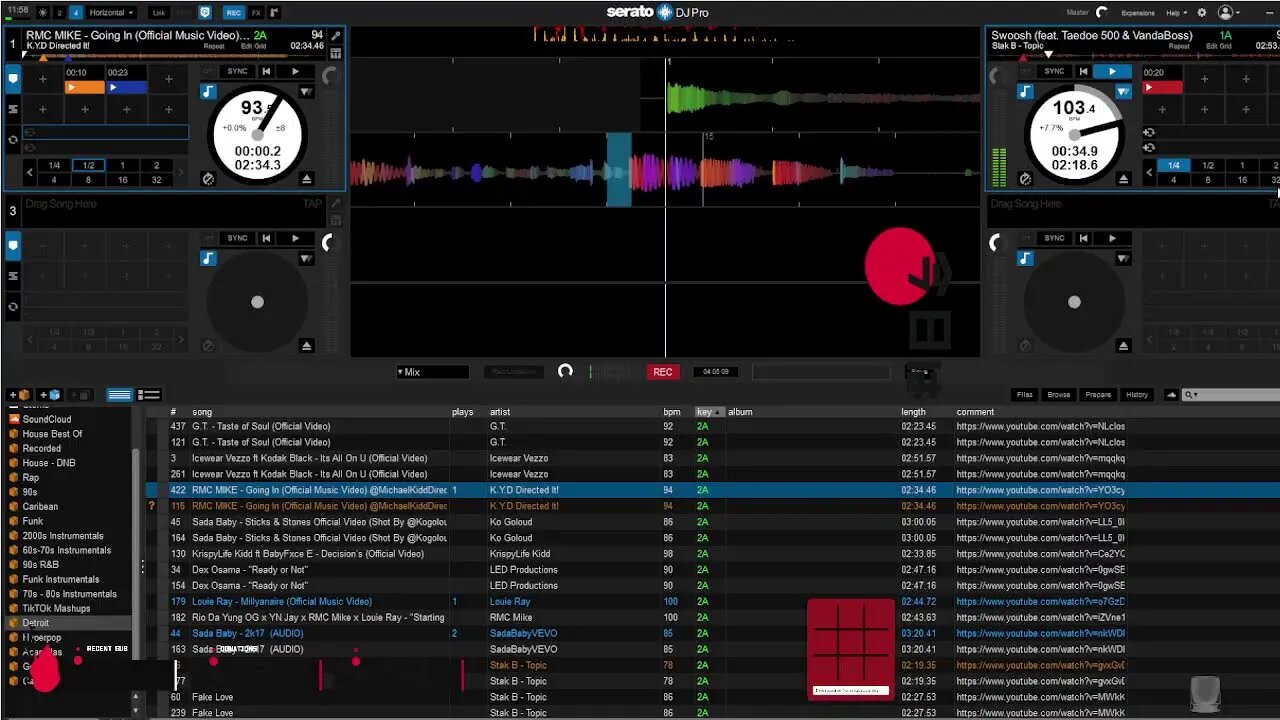
Task: Click the practice mode shield icon
Action: coord(205,13)
